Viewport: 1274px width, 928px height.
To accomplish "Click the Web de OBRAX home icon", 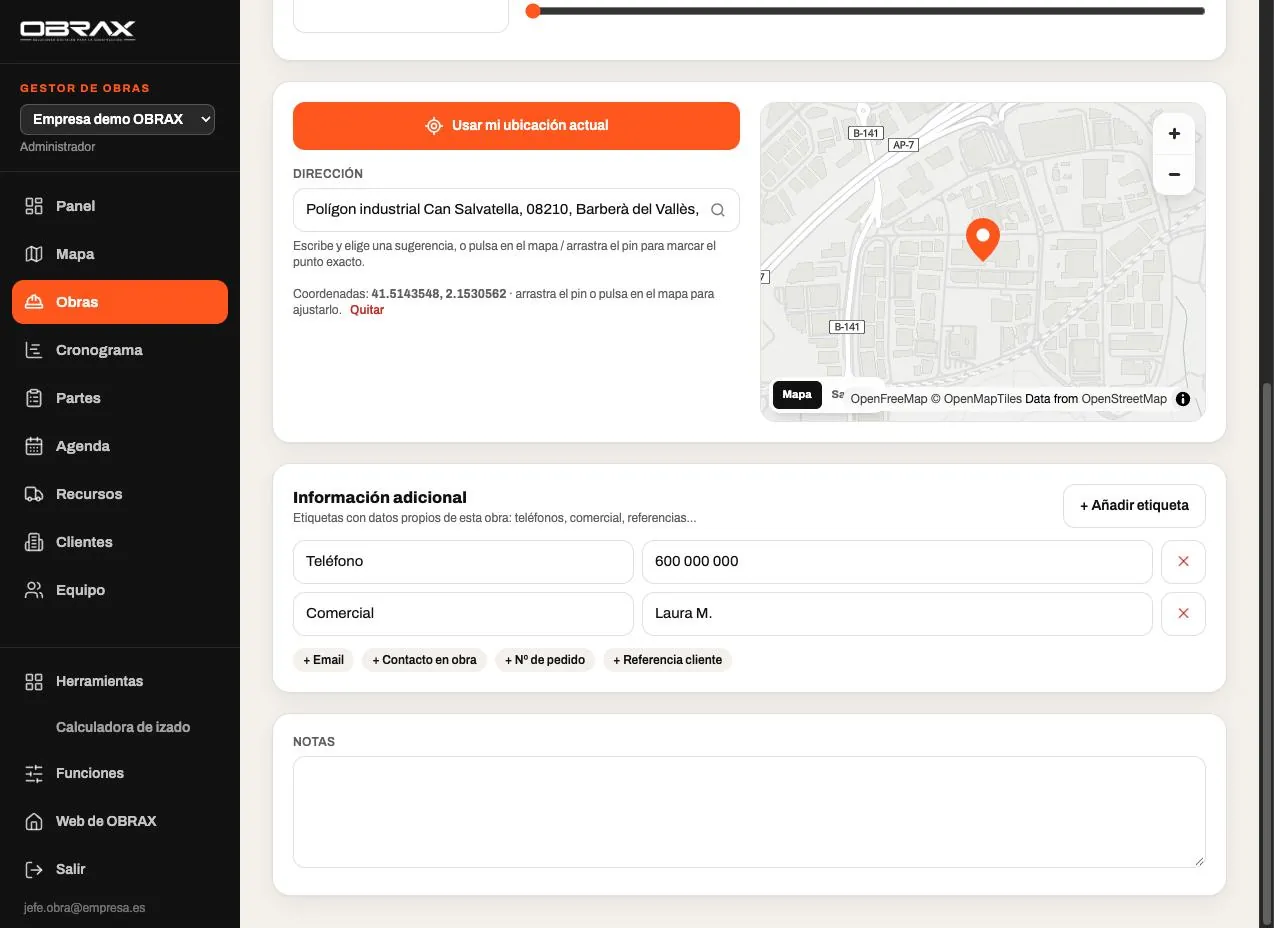I will click(x=34, y=821).
